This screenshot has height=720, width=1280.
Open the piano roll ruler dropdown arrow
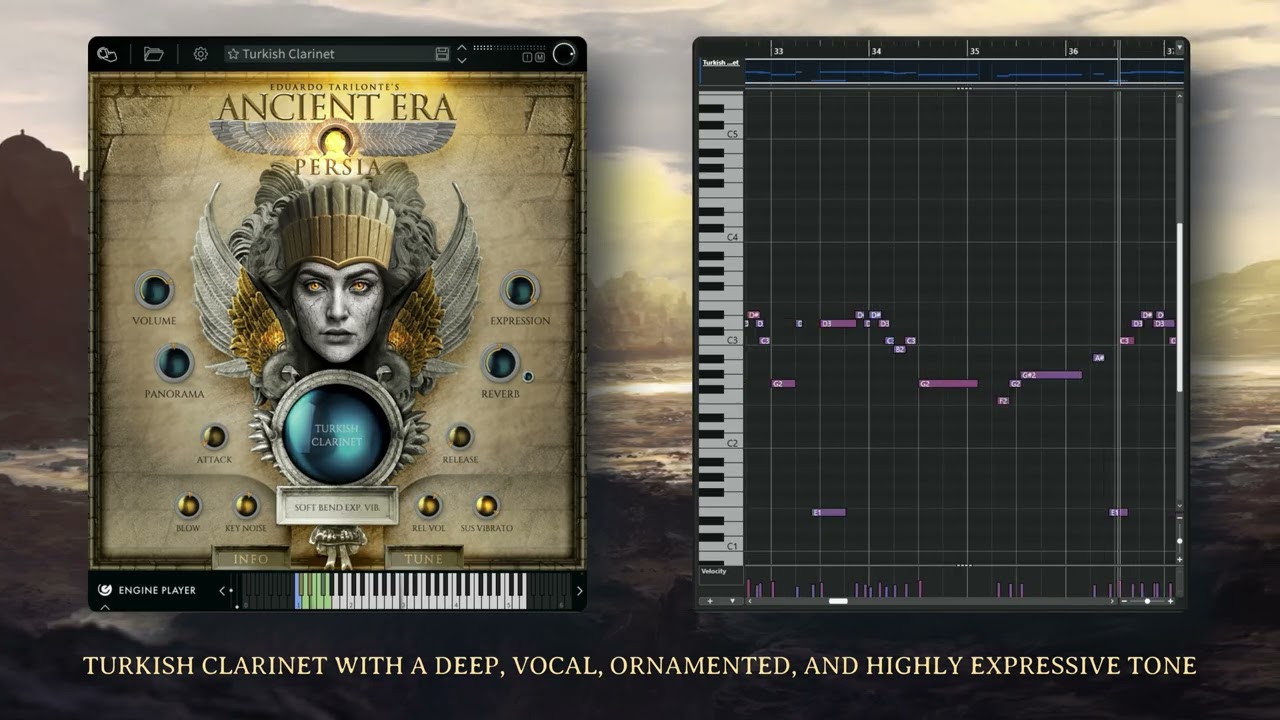[1180, 47]
